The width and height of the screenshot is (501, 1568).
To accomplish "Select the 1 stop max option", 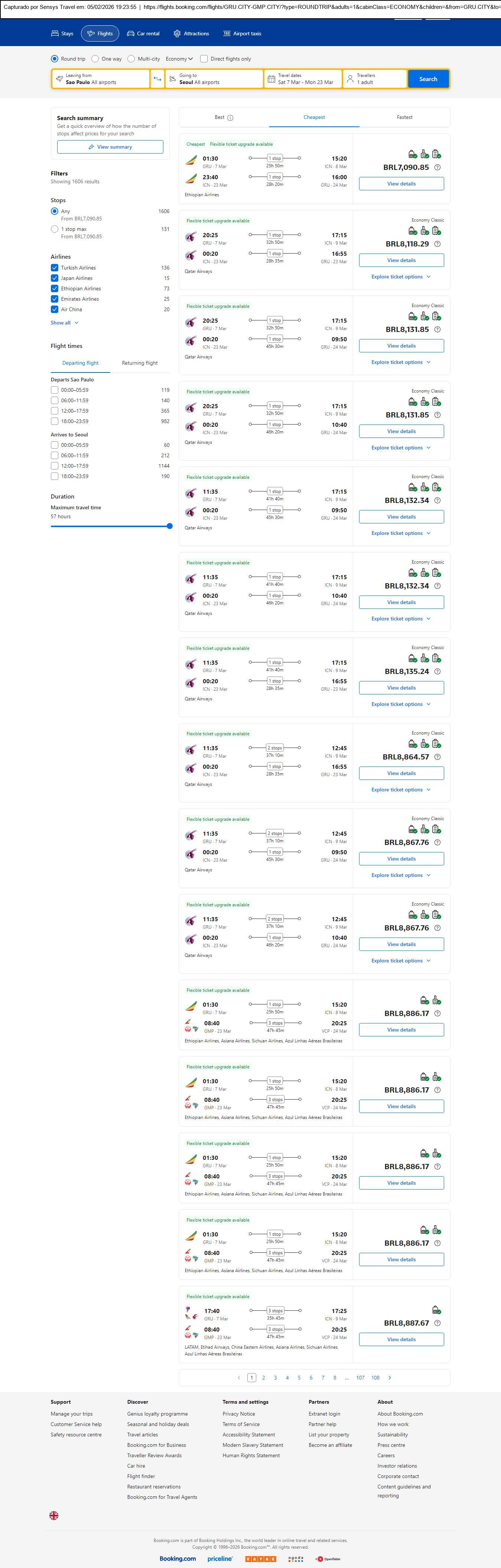I will pyautogui.click(x=55, y=229).
